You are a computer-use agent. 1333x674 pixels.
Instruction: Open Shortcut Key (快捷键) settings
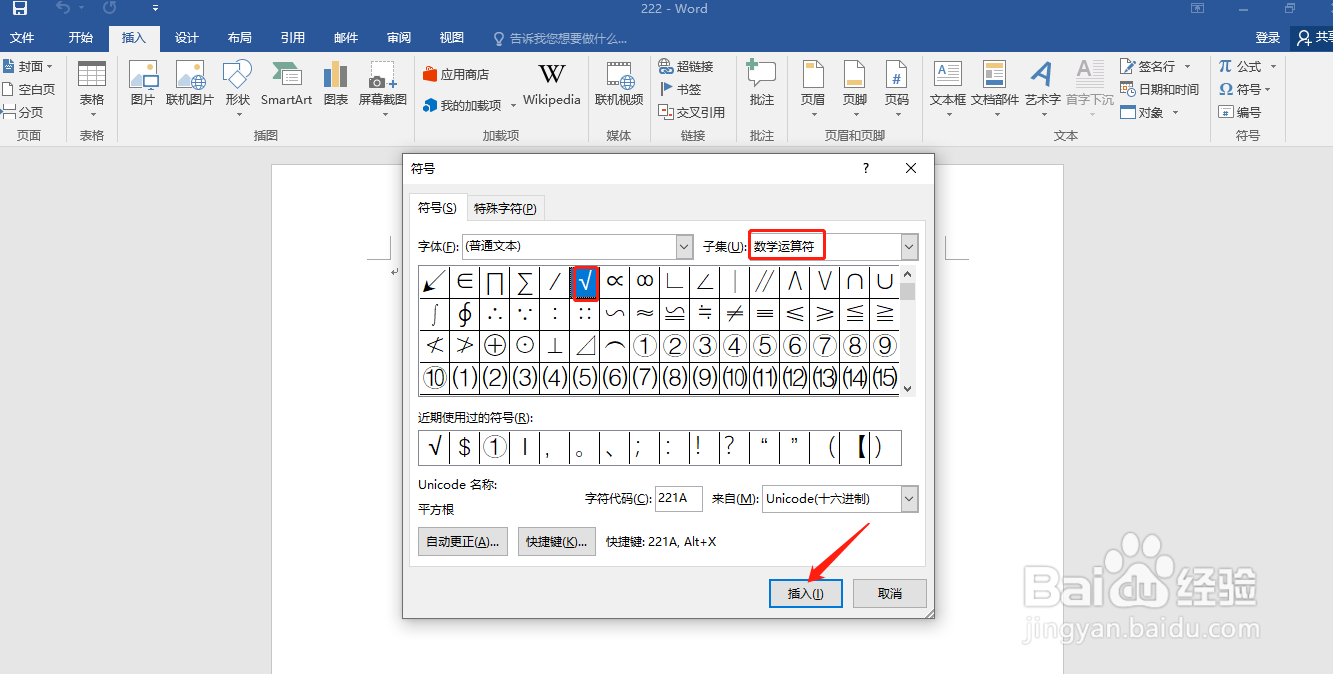click(x=557, y=541)
